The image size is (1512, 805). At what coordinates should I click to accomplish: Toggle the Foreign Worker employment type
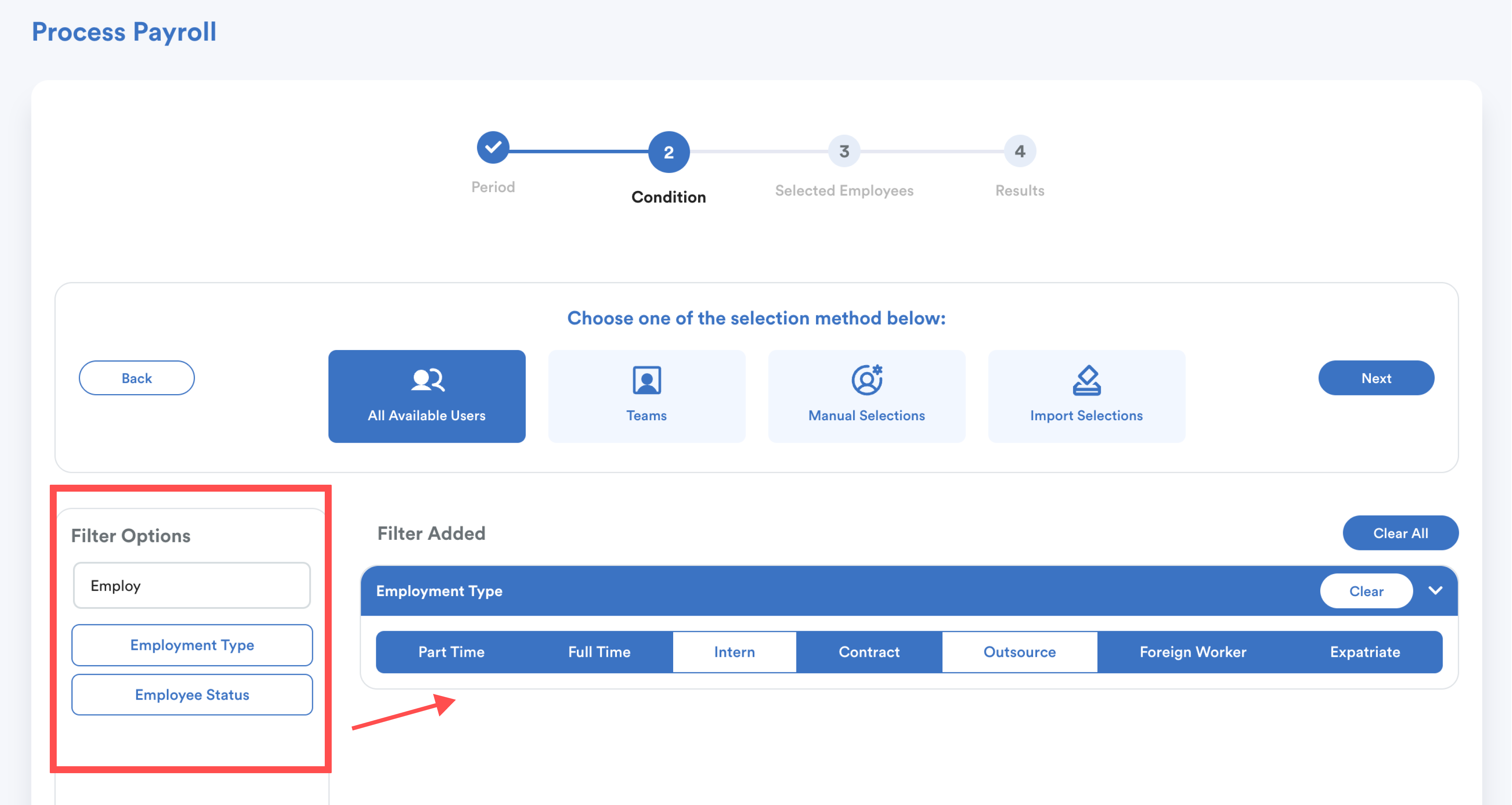[x=1192, y=652]
